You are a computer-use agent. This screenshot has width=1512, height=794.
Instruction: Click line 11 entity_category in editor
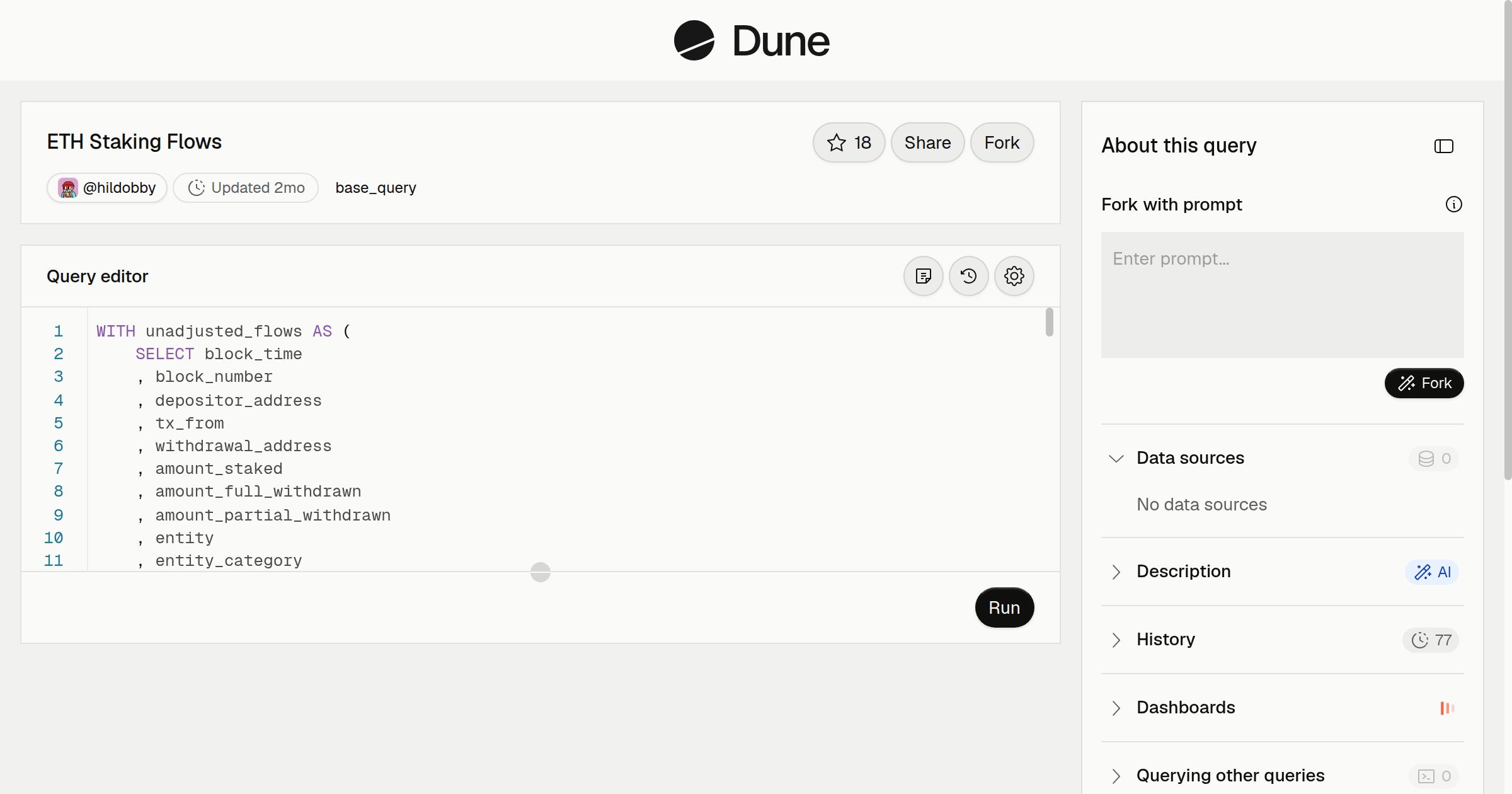click(x=229, y=561)
